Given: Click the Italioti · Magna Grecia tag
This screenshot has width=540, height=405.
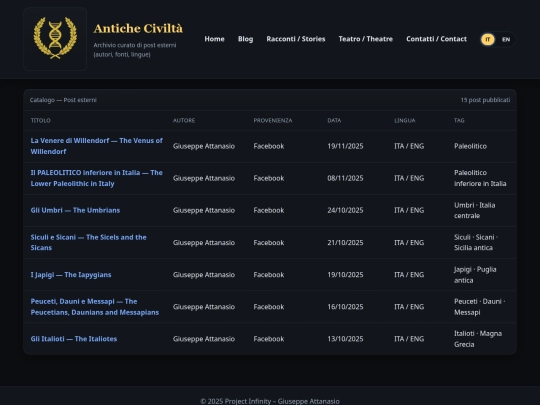Looking at the screenshot, I should 478,339.
